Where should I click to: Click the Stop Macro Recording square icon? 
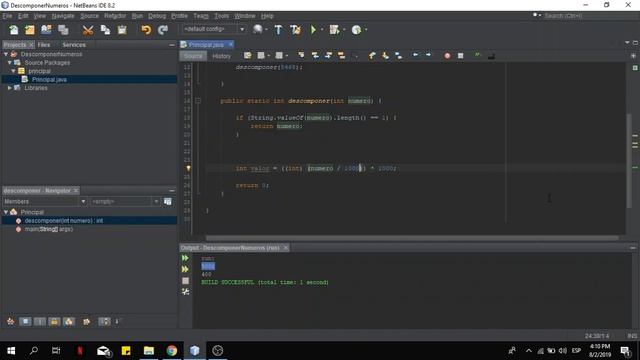(460, 56)
